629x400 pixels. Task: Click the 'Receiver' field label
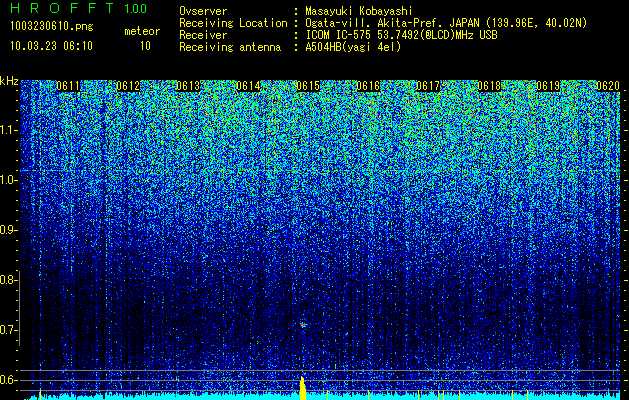(x=203, y=35)
